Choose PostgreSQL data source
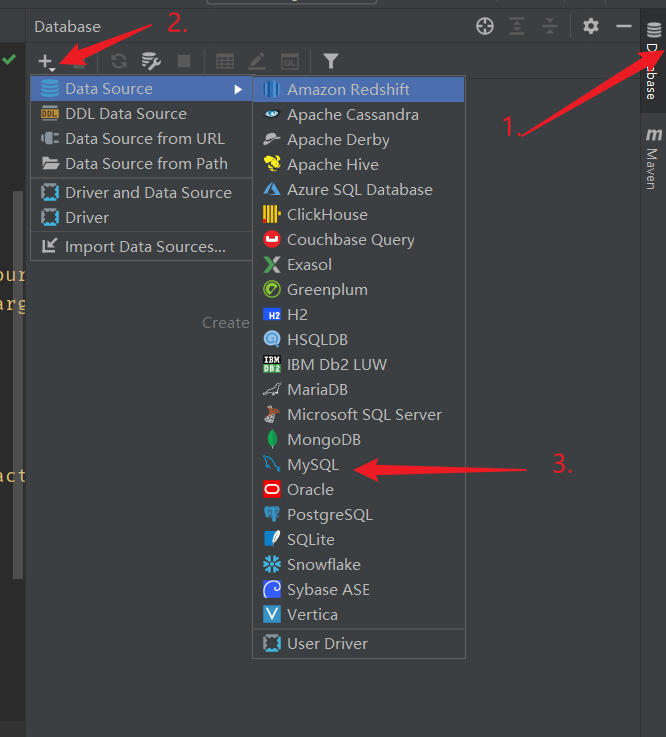The width and height of the screenshot is (666, 737). [329, 515]
